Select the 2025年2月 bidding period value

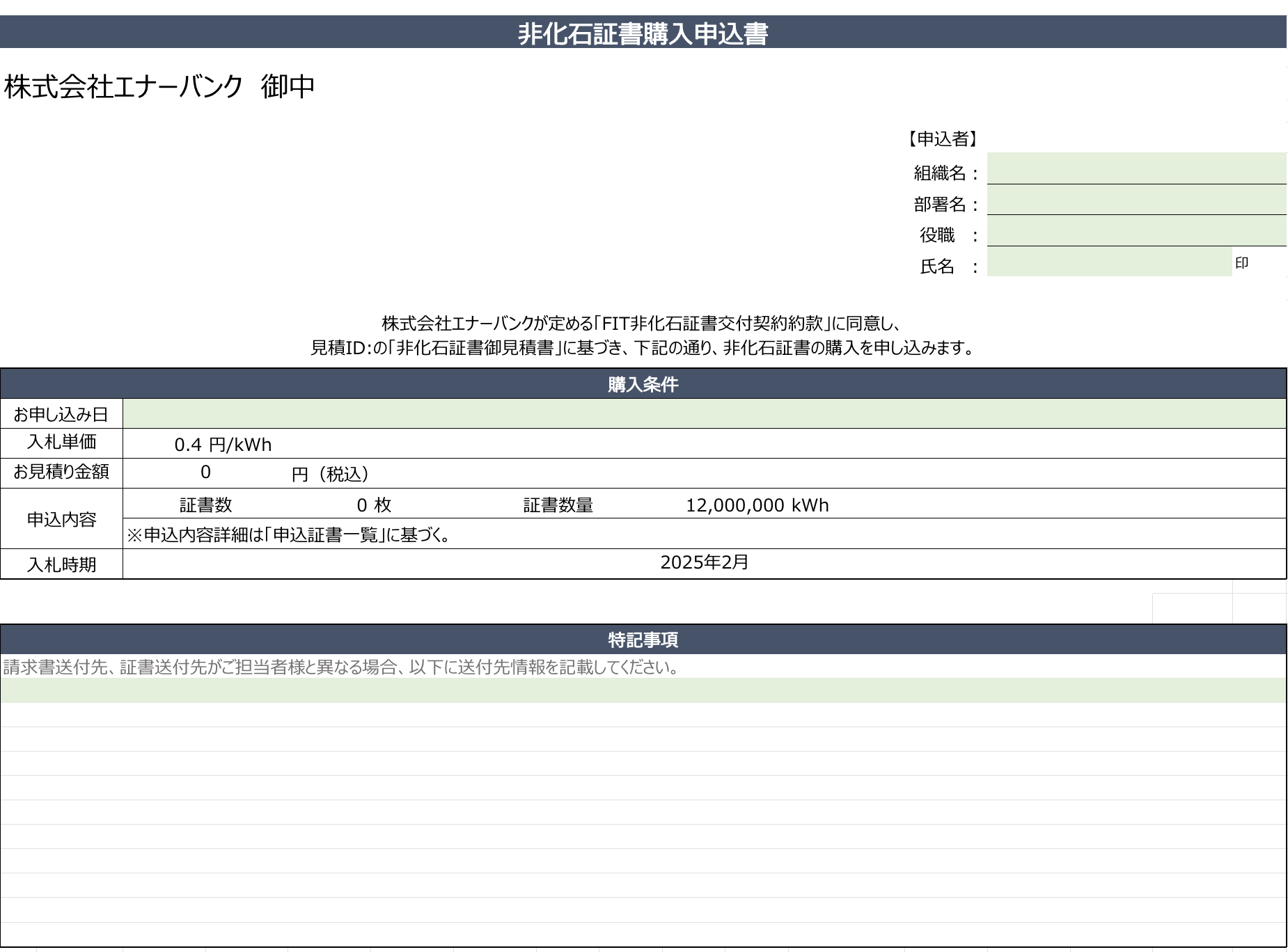click(x=704, y=562)
